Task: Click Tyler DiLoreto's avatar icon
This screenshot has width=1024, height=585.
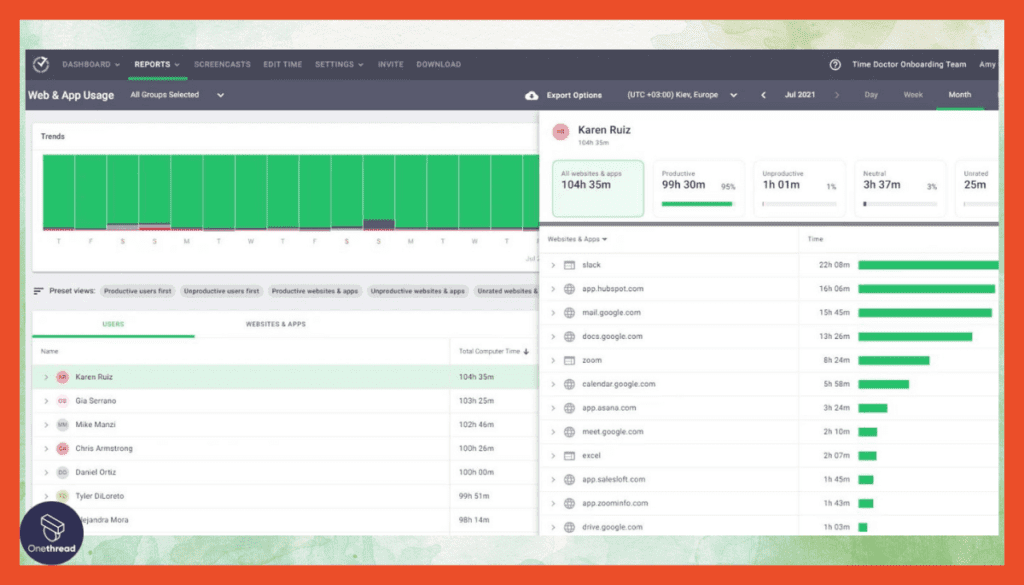Action: click(x=62, y=496)
